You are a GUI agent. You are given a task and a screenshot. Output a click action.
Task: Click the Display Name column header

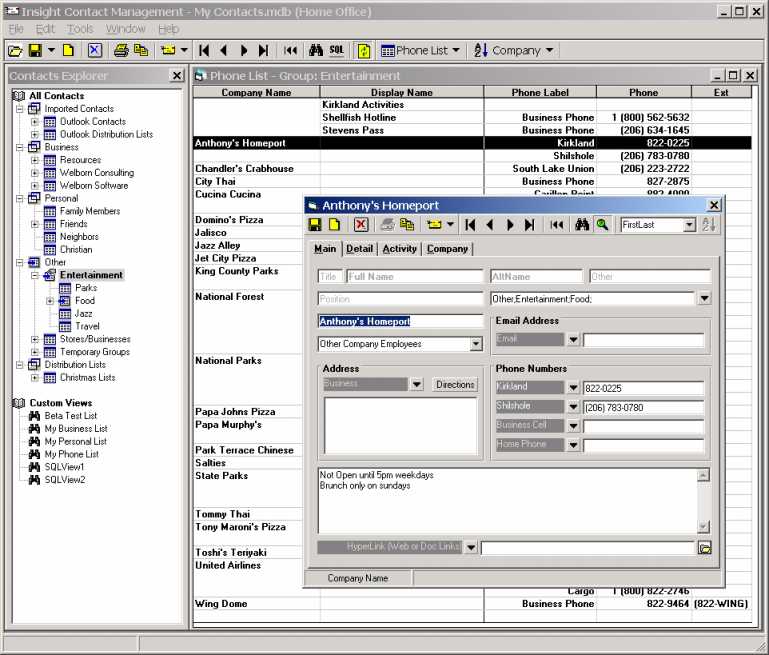402,92
